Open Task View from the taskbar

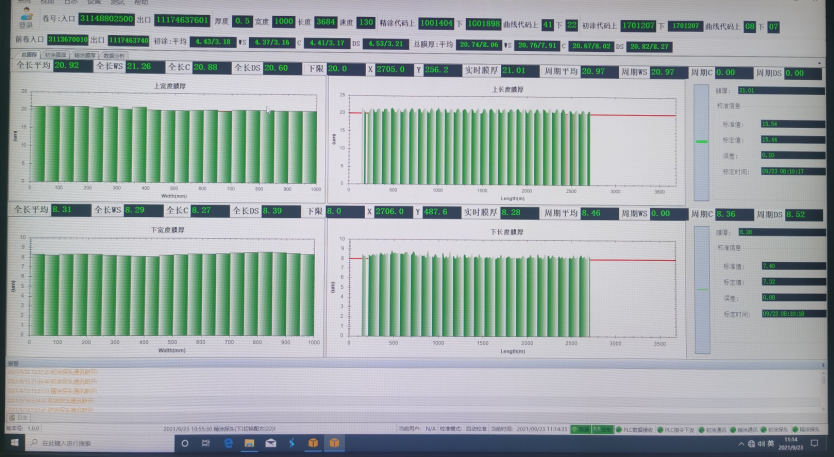point(207,443)
